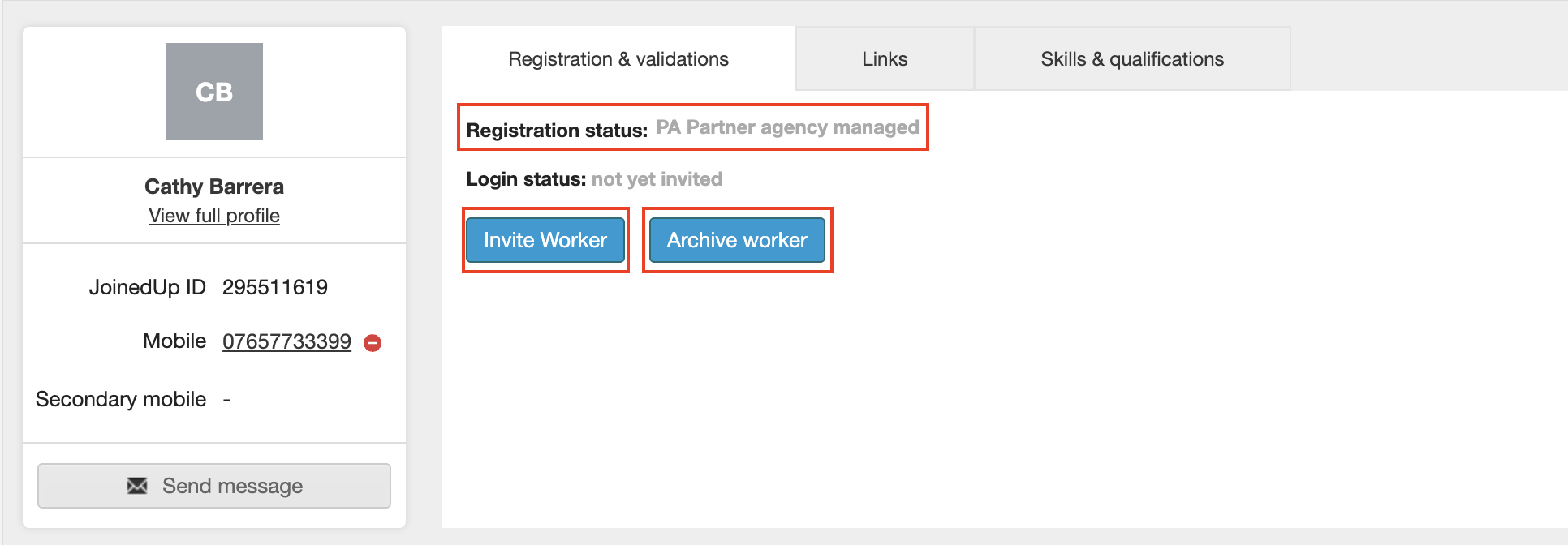The height and width of the screenshot is (545, 1568).
Task: Select the Registration & validations tab
Action: (x=618, y=59)
